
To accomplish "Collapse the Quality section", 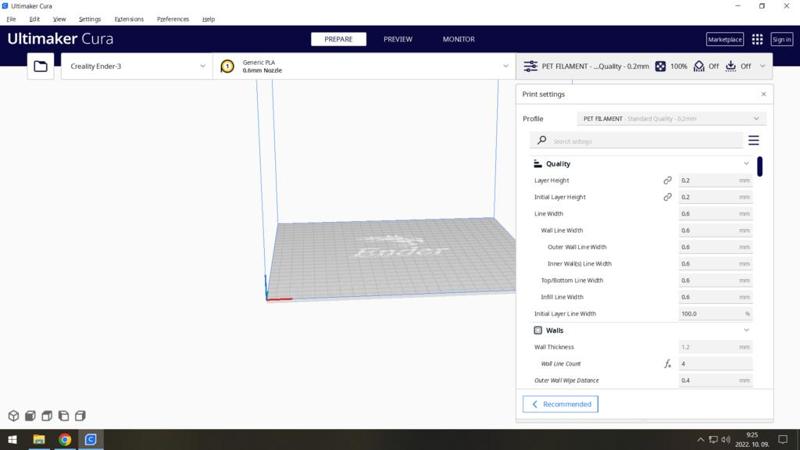I will [x=746, y=164].
